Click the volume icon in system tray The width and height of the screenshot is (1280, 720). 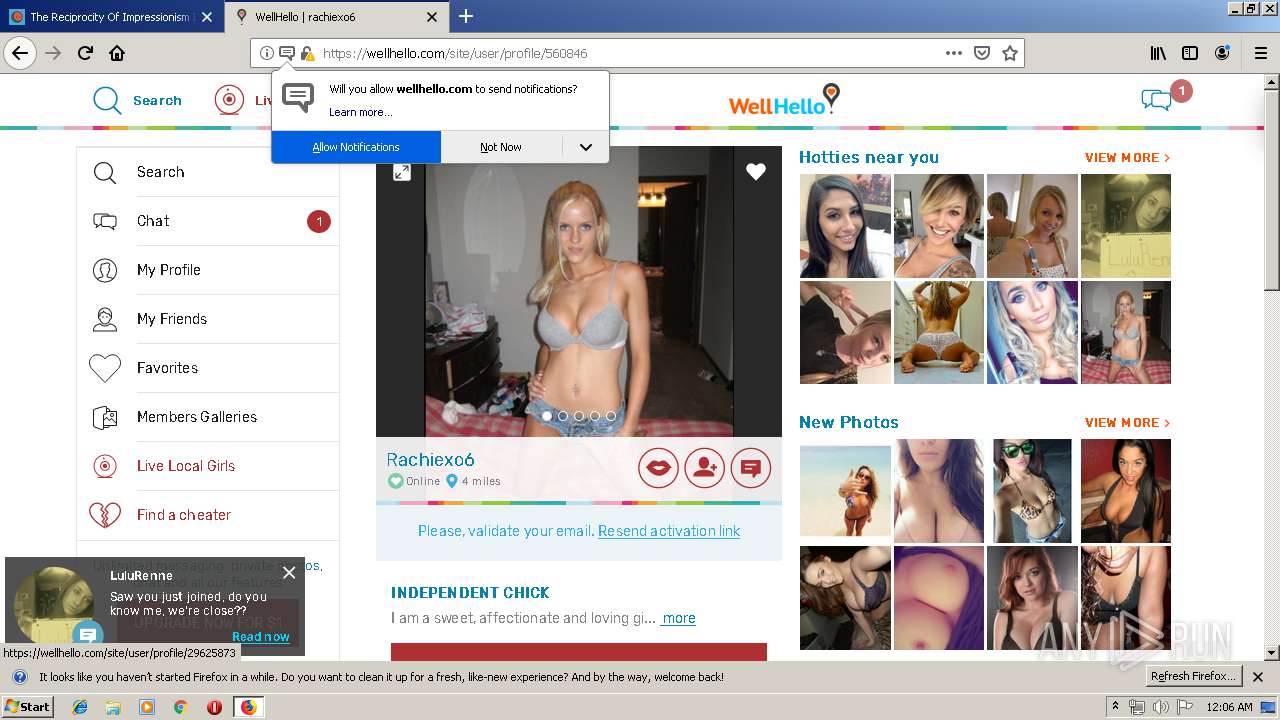pos(1160,707)
